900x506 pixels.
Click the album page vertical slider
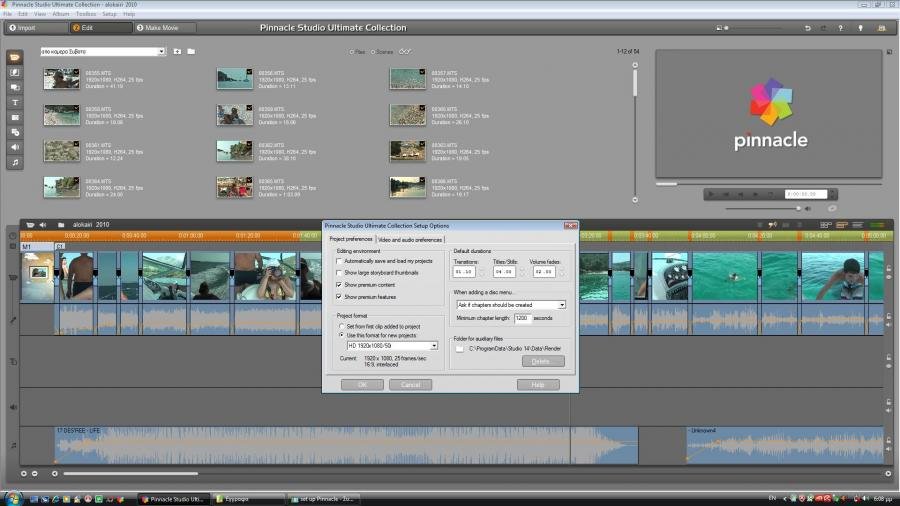pyautogui.click(x=635, y=82)
